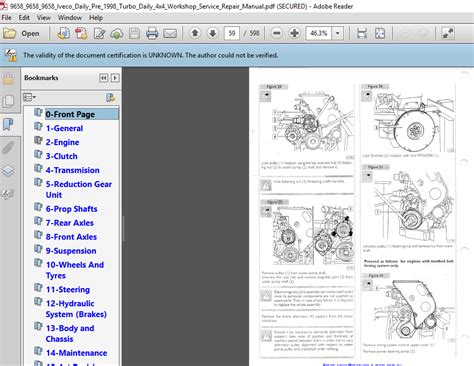This screenshot has height=366, width=474.
Task: Click the security lock panel icon
Action: [8, 79]
